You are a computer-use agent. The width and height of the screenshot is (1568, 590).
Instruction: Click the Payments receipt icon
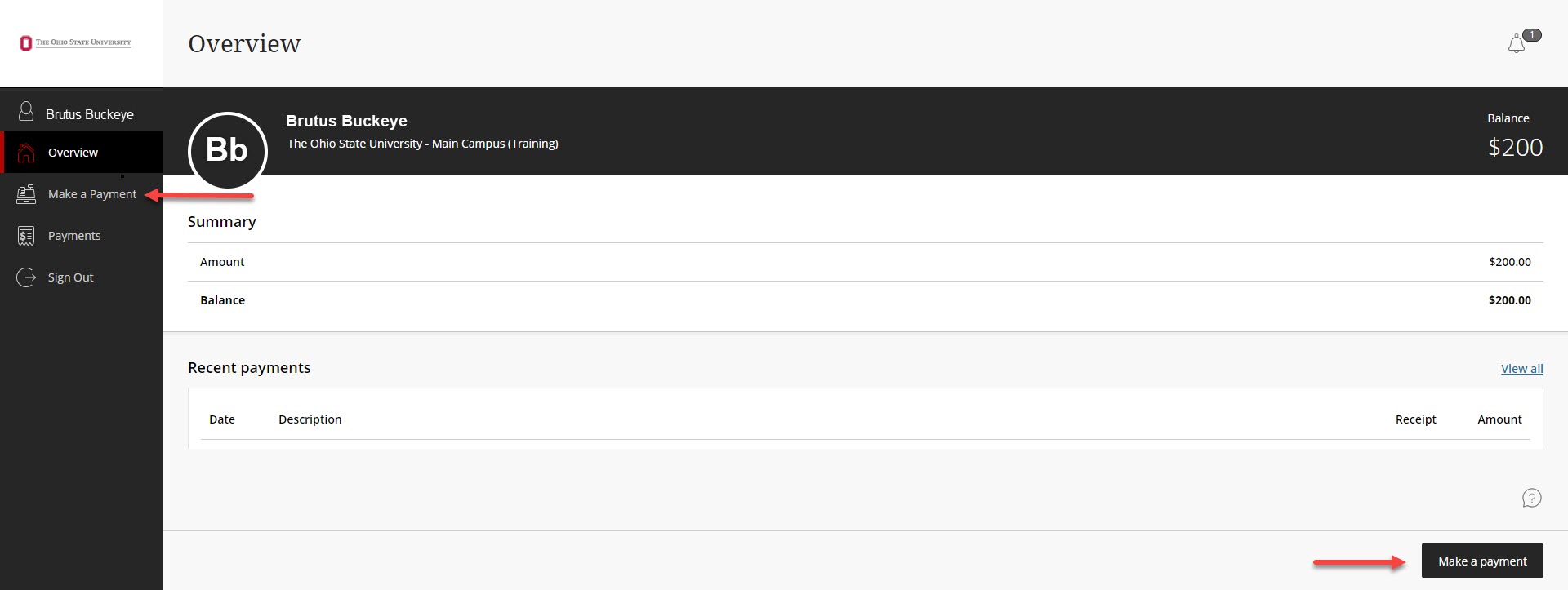coord(26,236)
